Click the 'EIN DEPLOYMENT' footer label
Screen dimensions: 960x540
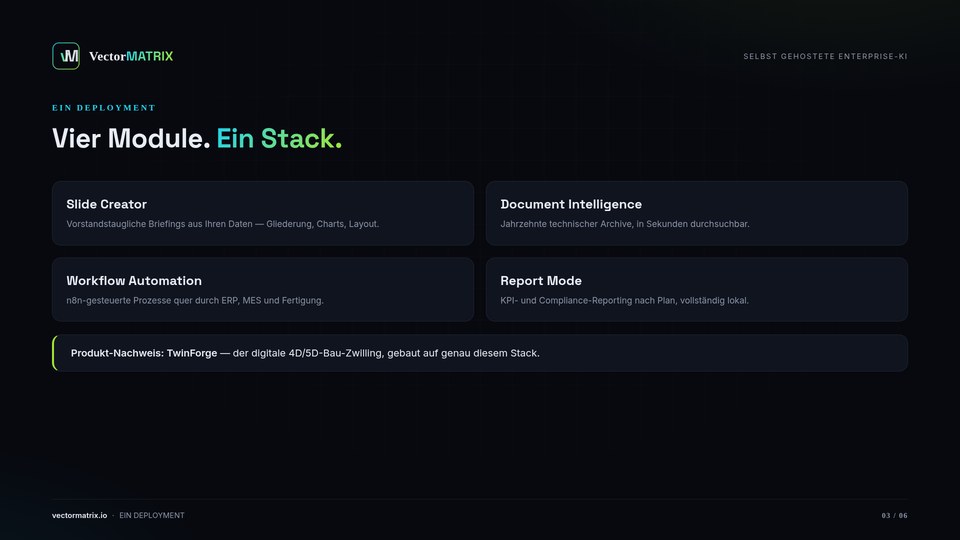152,516
